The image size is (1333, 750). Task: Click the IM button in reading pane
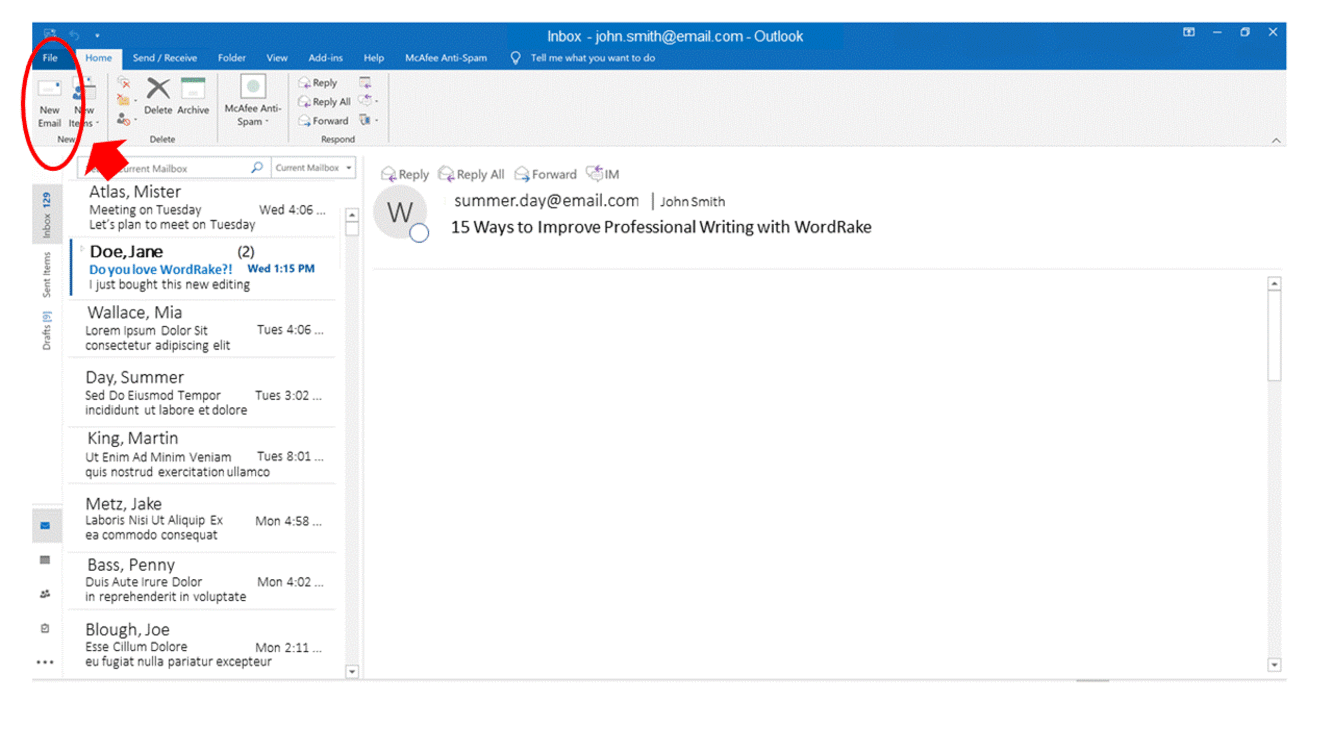coord(603,174)
